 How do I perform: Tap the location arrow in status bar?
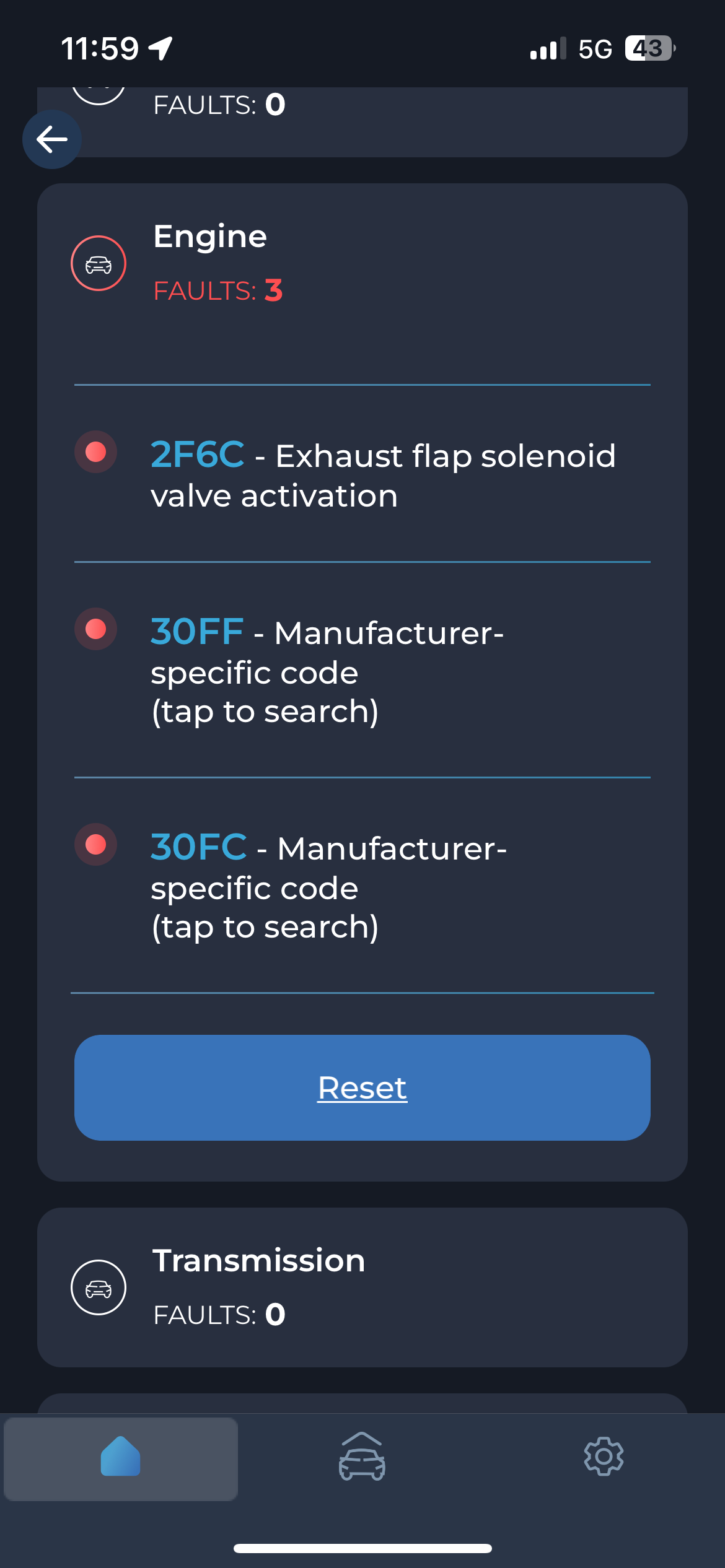click(x=160, y=48)
